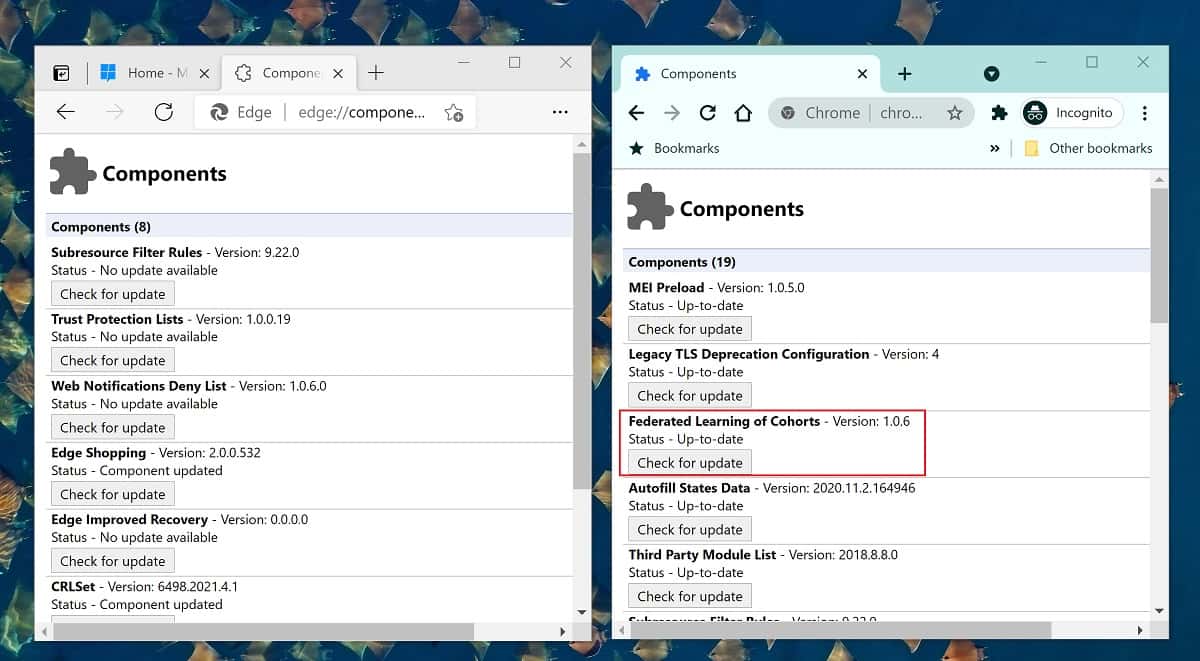This screenshot has width=1200, height=661.
Task: Bookmark this Chrome page with star
Action: [955, 113]
